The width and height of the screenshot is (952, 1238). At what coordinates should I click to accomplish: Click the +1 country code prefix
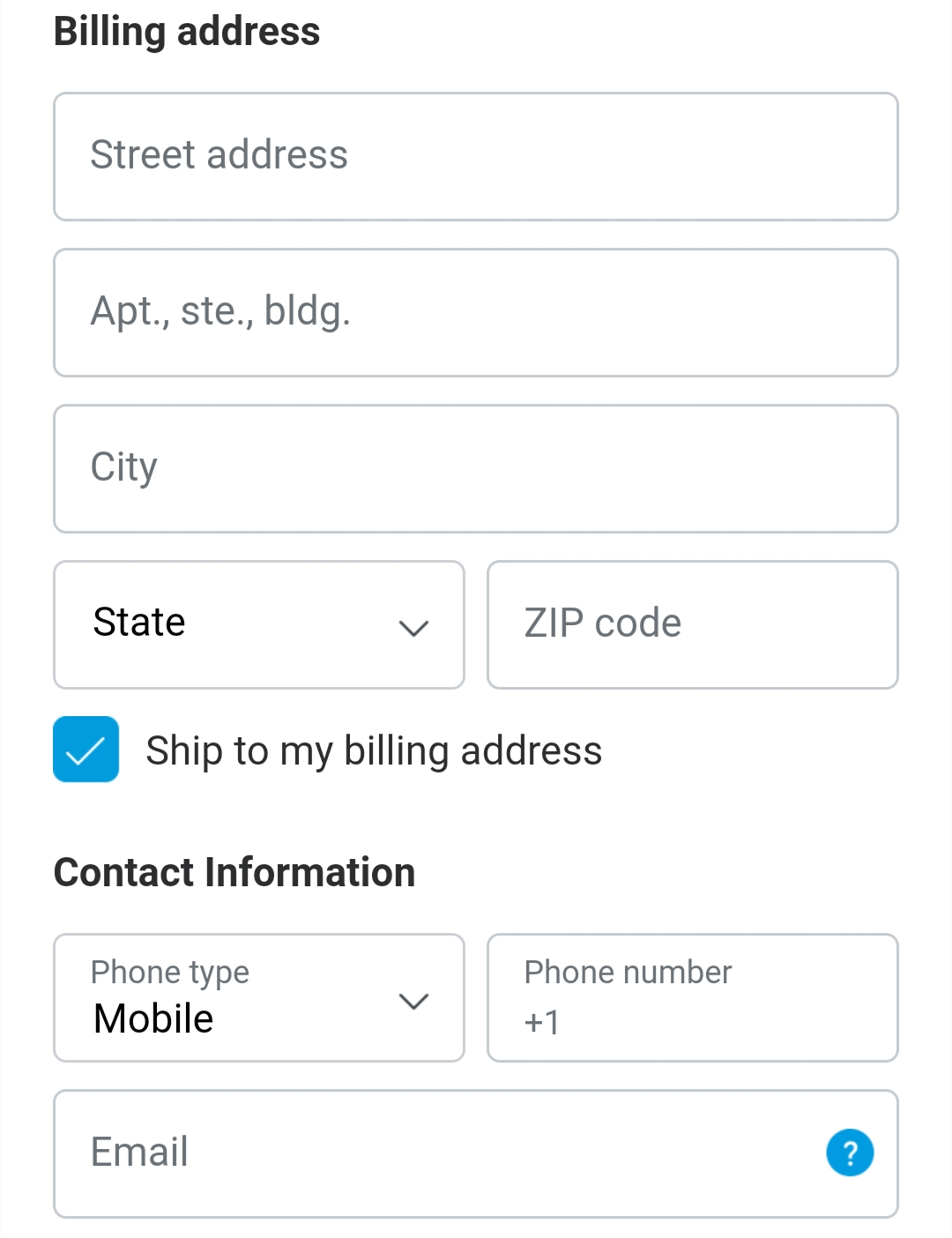(541, 1022)
